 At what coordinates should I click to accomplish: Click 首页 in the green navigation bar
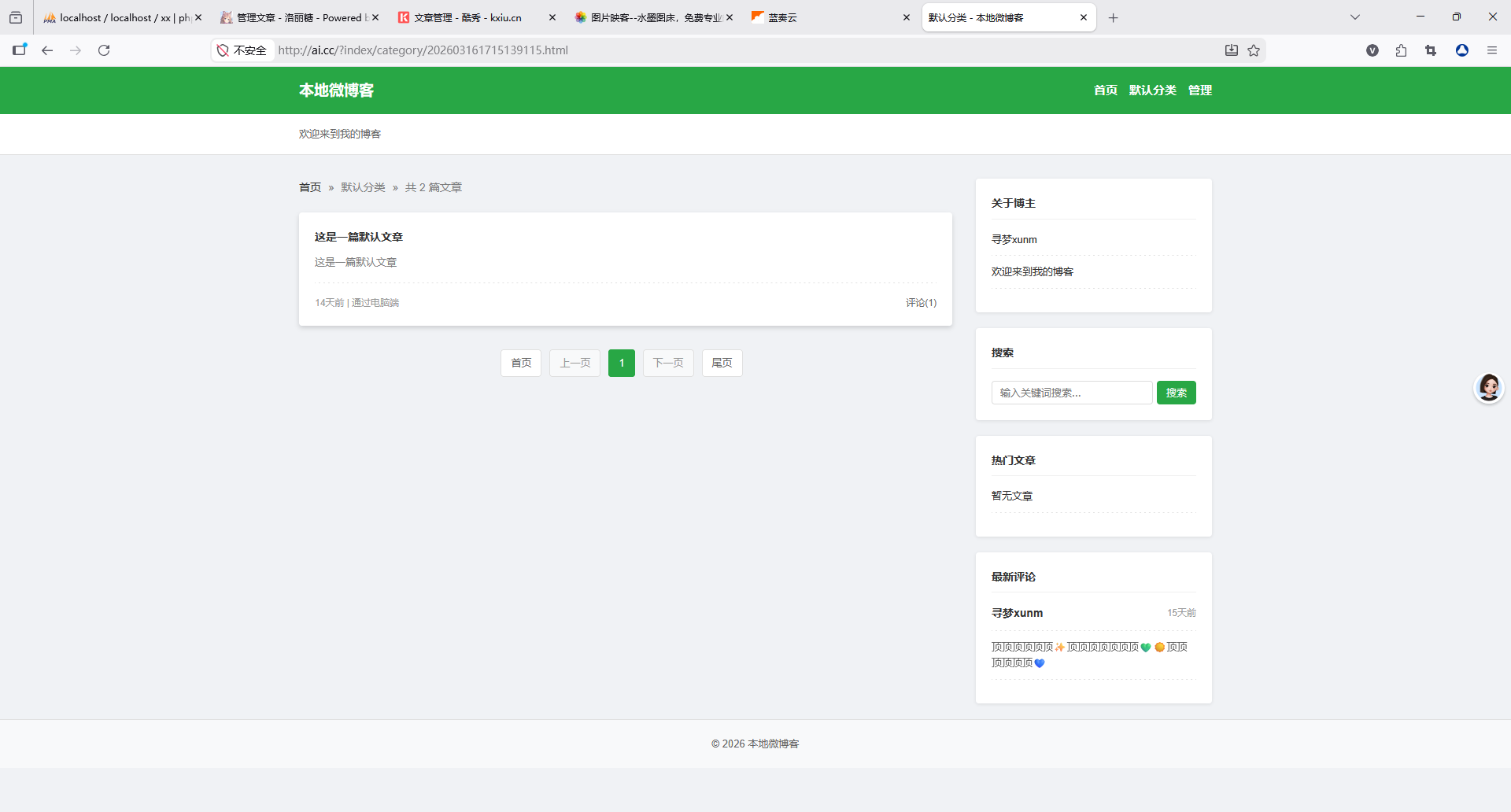pyautogui.click(x=1105, y=90)
